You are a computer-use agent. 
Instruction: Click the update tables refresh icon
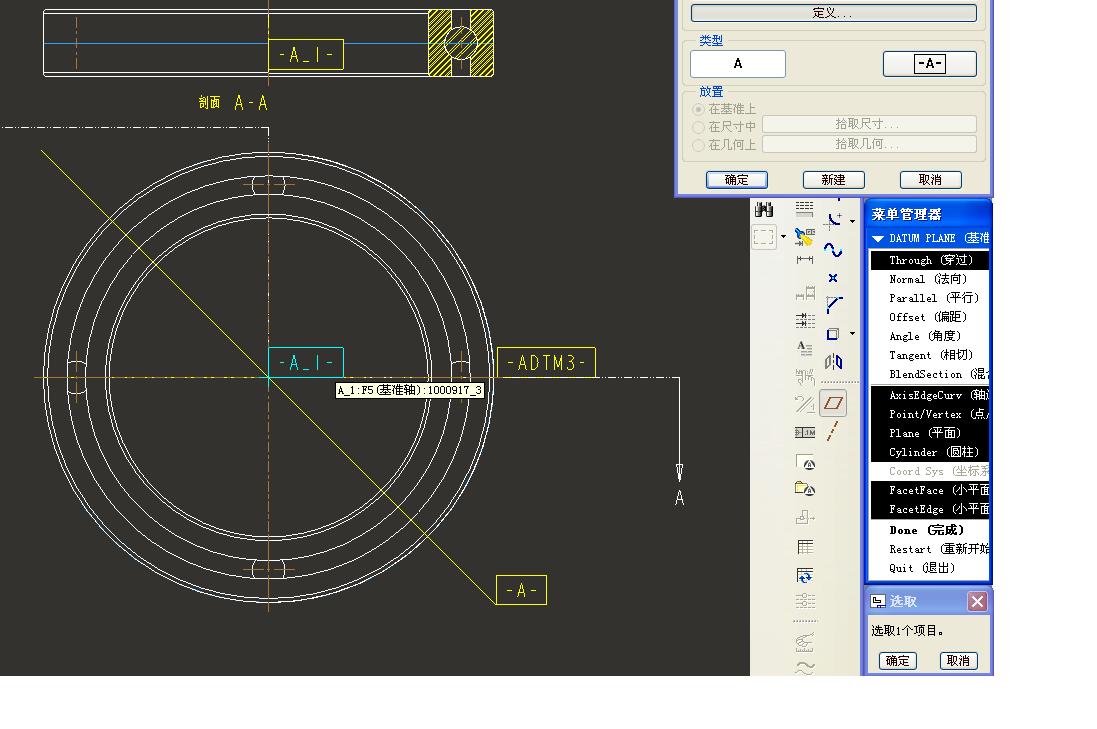point(805,575)
